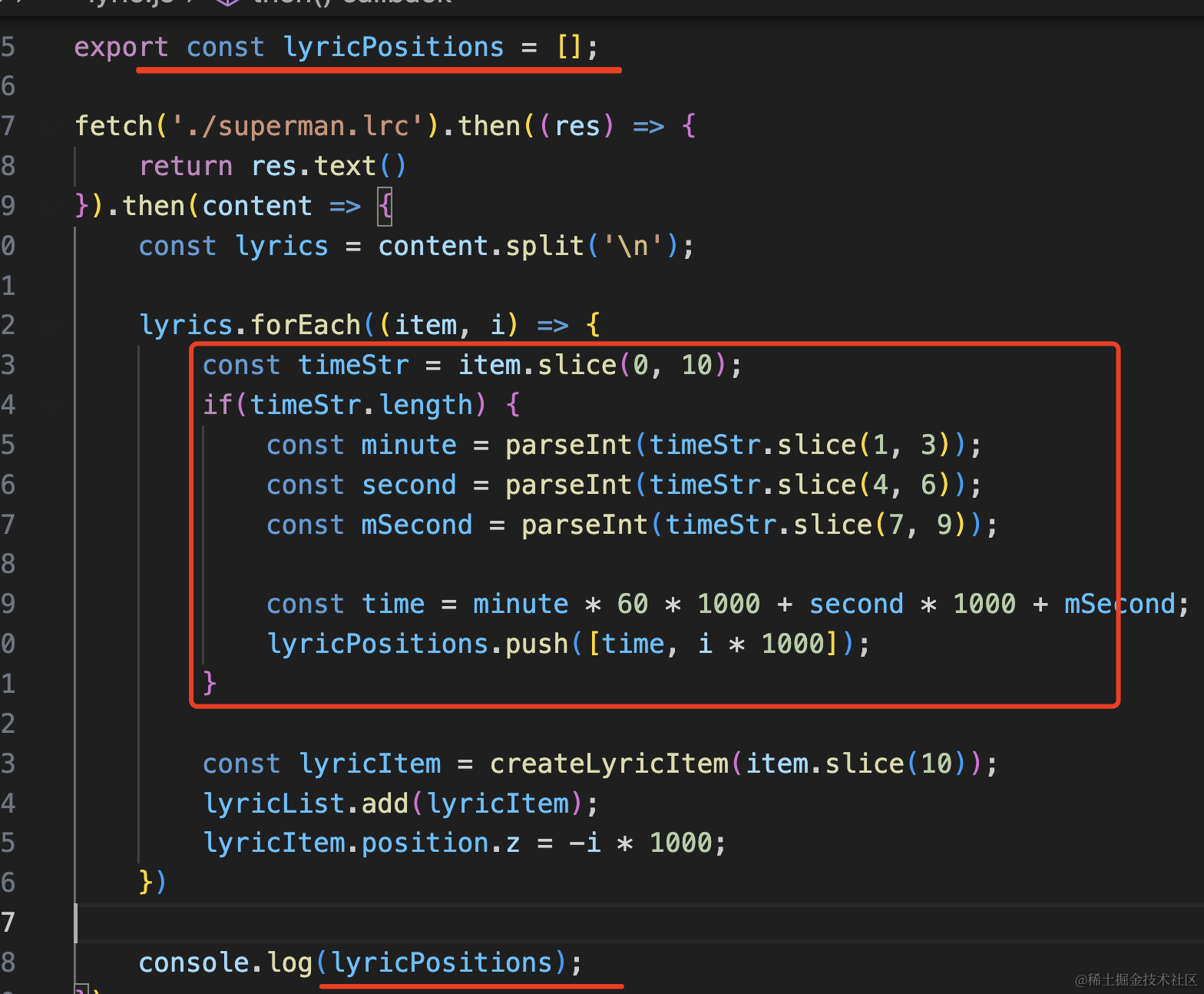This screenshot has width=1204, height=994.
Task: Click lyrics in the const lyrics declaration
Action: [x=282, y=246]
